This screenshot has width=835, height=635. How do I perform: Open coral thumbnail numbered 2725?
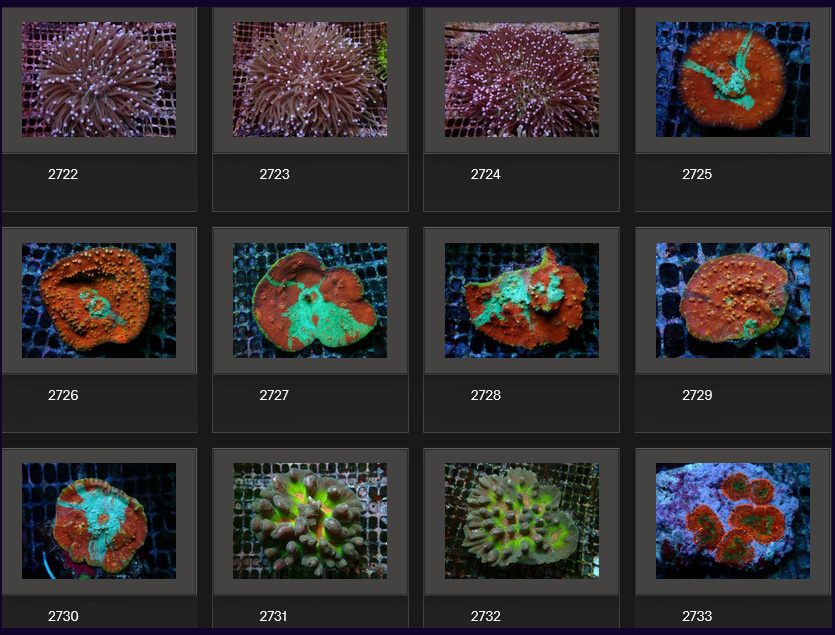pos(733,79)
